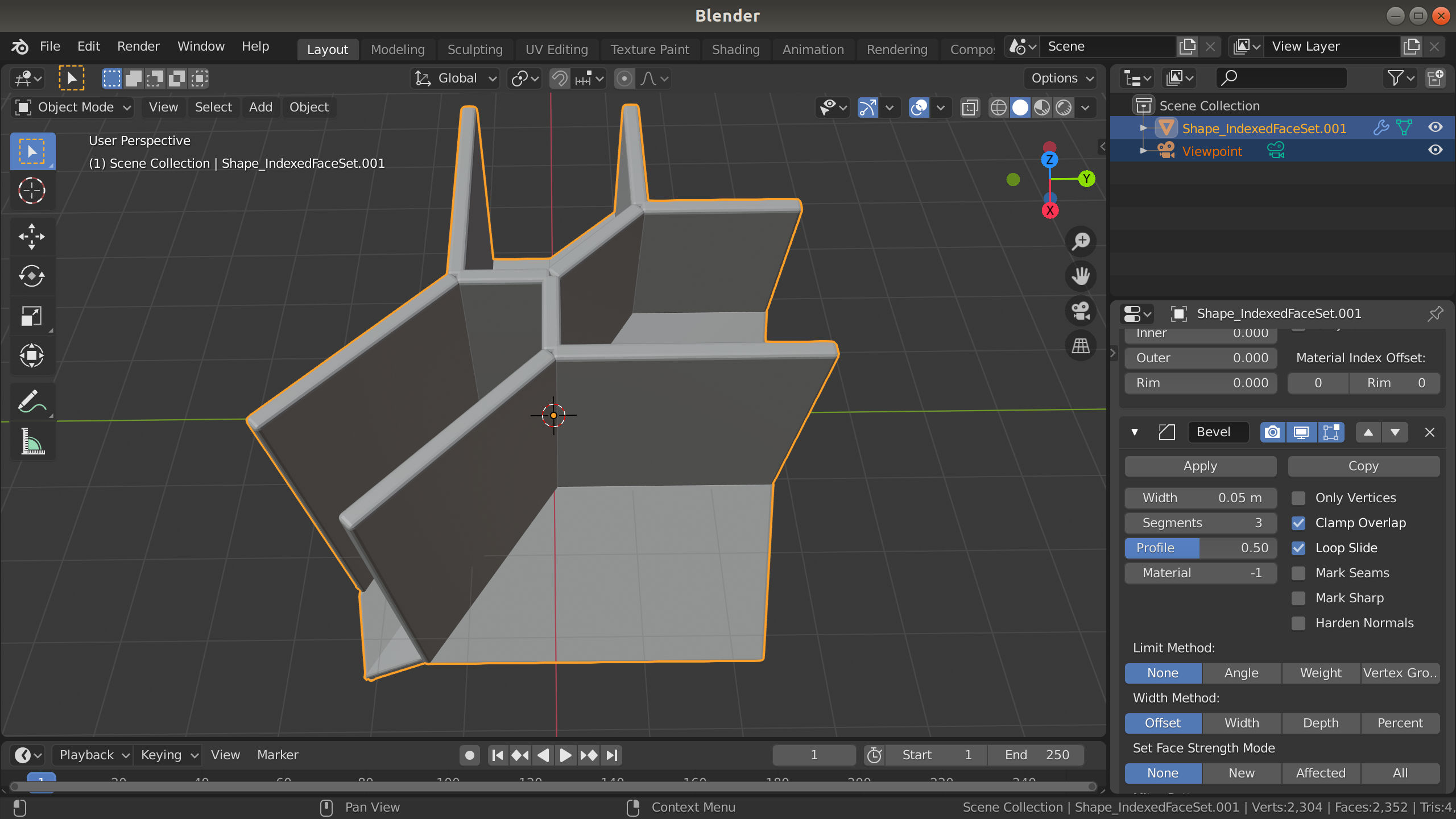Click the Copy bevel modifier button

(x=1362, y=465)
